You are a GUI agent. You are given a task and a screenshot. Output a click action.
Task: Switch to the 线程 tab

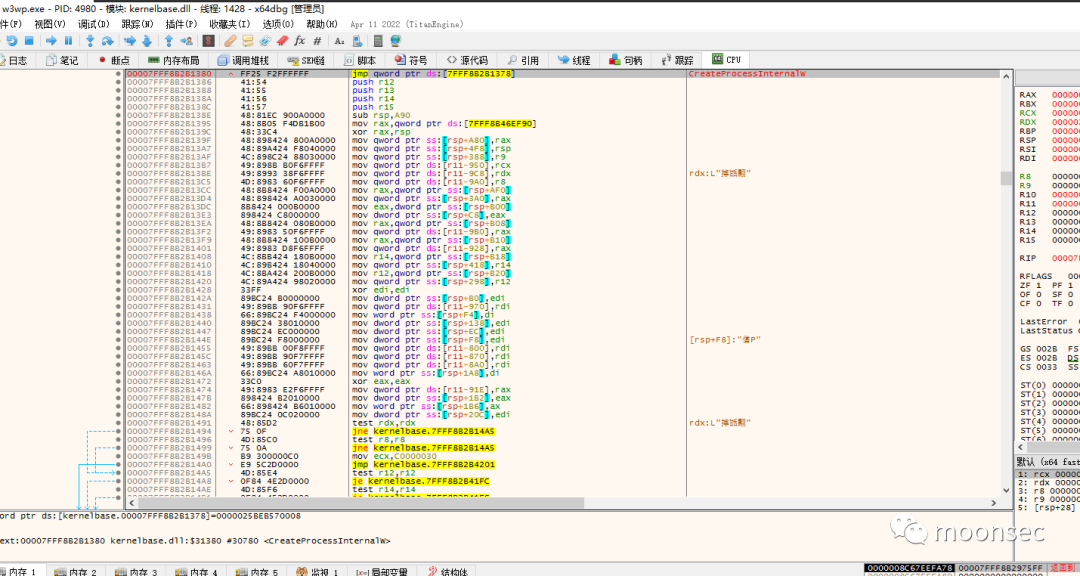(x=574, y=61)
